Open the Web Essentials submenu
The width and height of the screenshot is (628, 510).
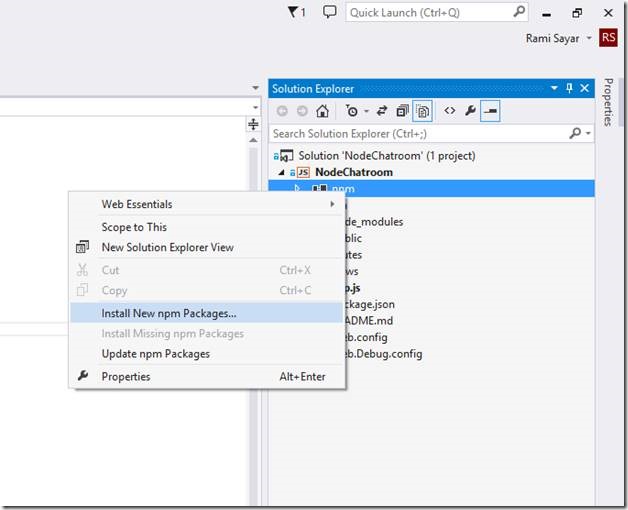(x=207, y=204)
